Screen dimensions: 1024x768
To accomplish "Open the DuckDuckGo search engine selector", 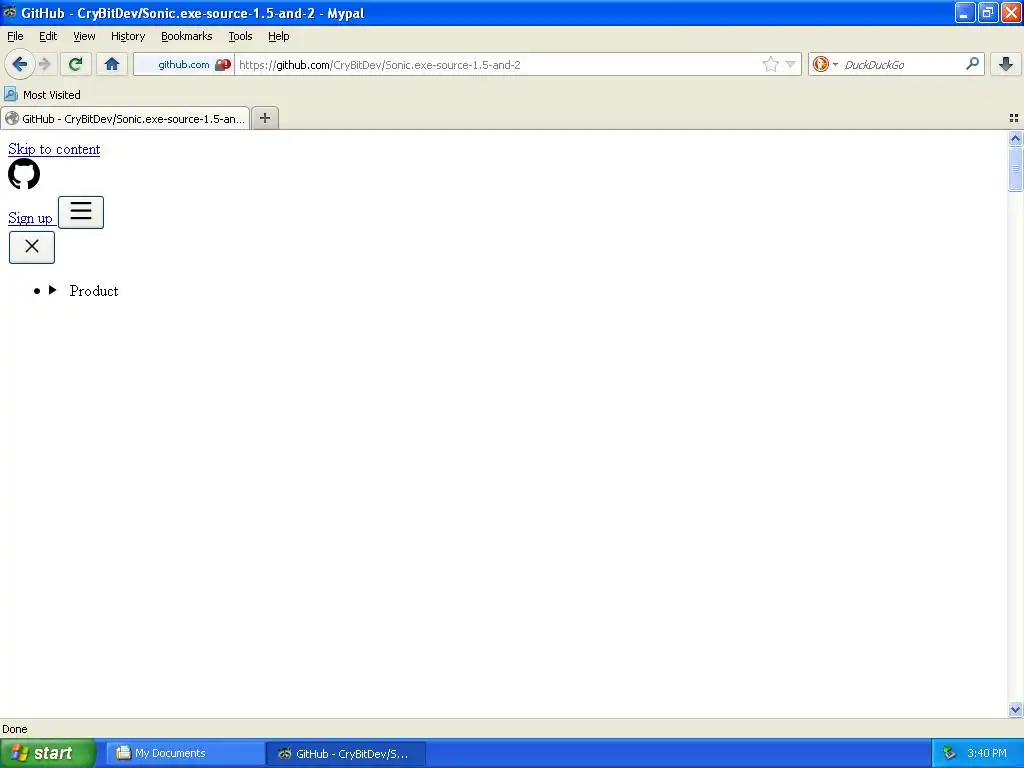I will pos(825,64).
